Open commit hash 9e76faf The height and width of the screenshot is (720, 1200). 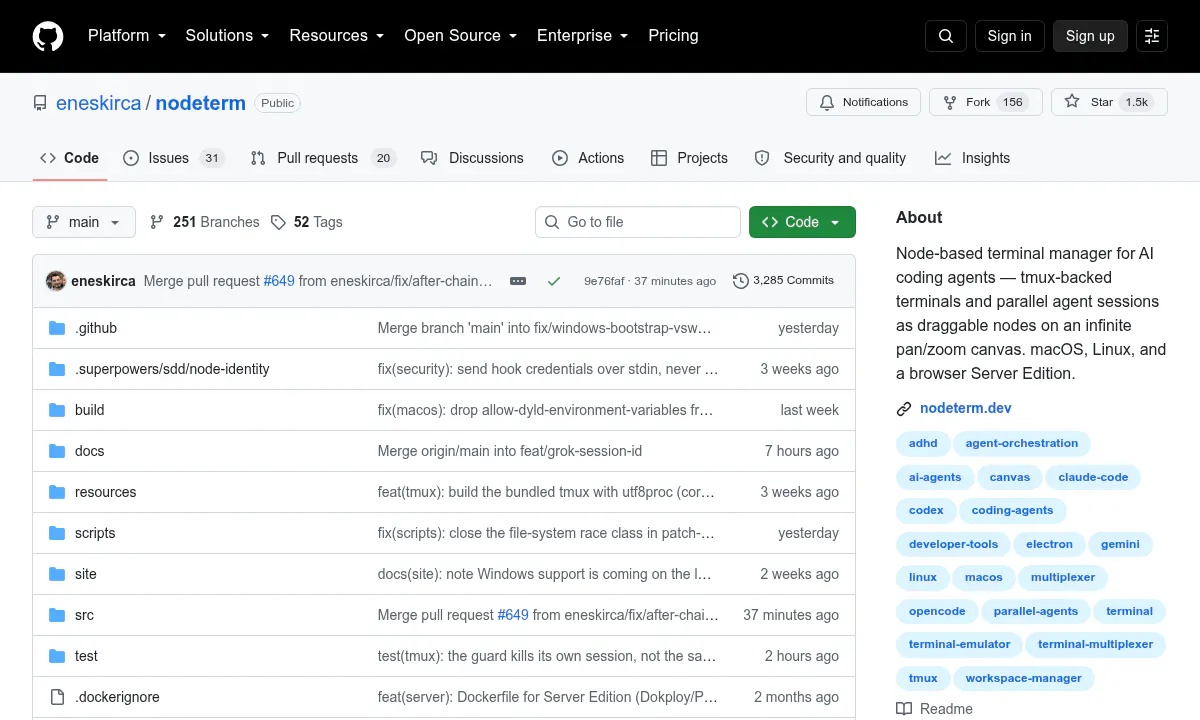click(x=604, y=281)
